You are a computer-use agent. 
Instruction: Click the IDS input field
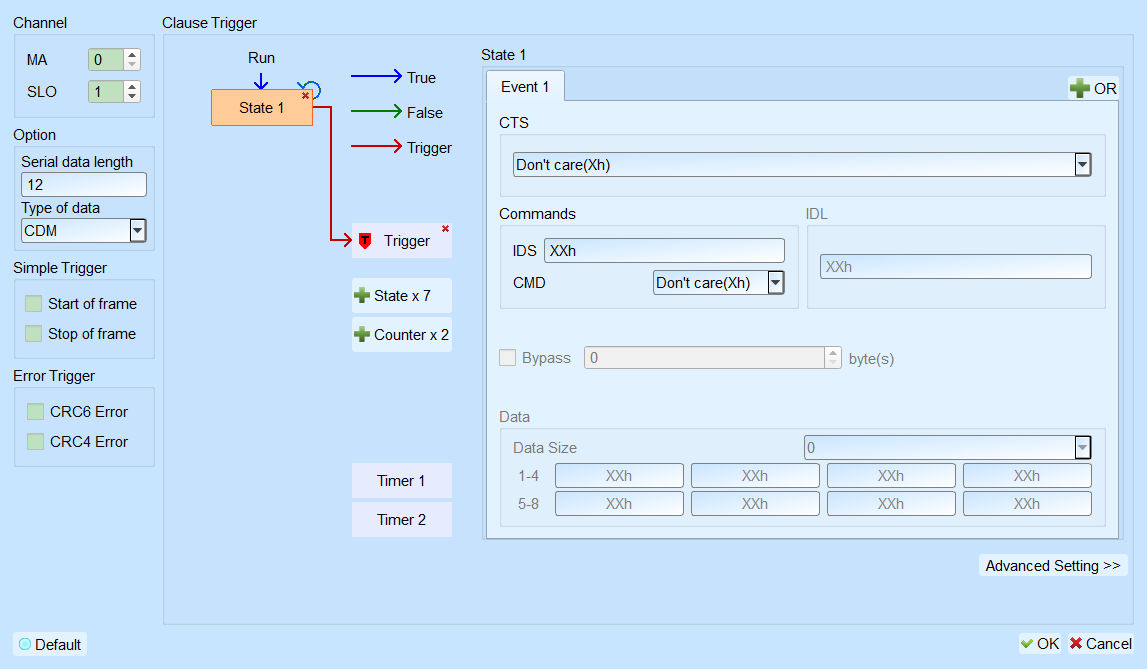point(664,250)
